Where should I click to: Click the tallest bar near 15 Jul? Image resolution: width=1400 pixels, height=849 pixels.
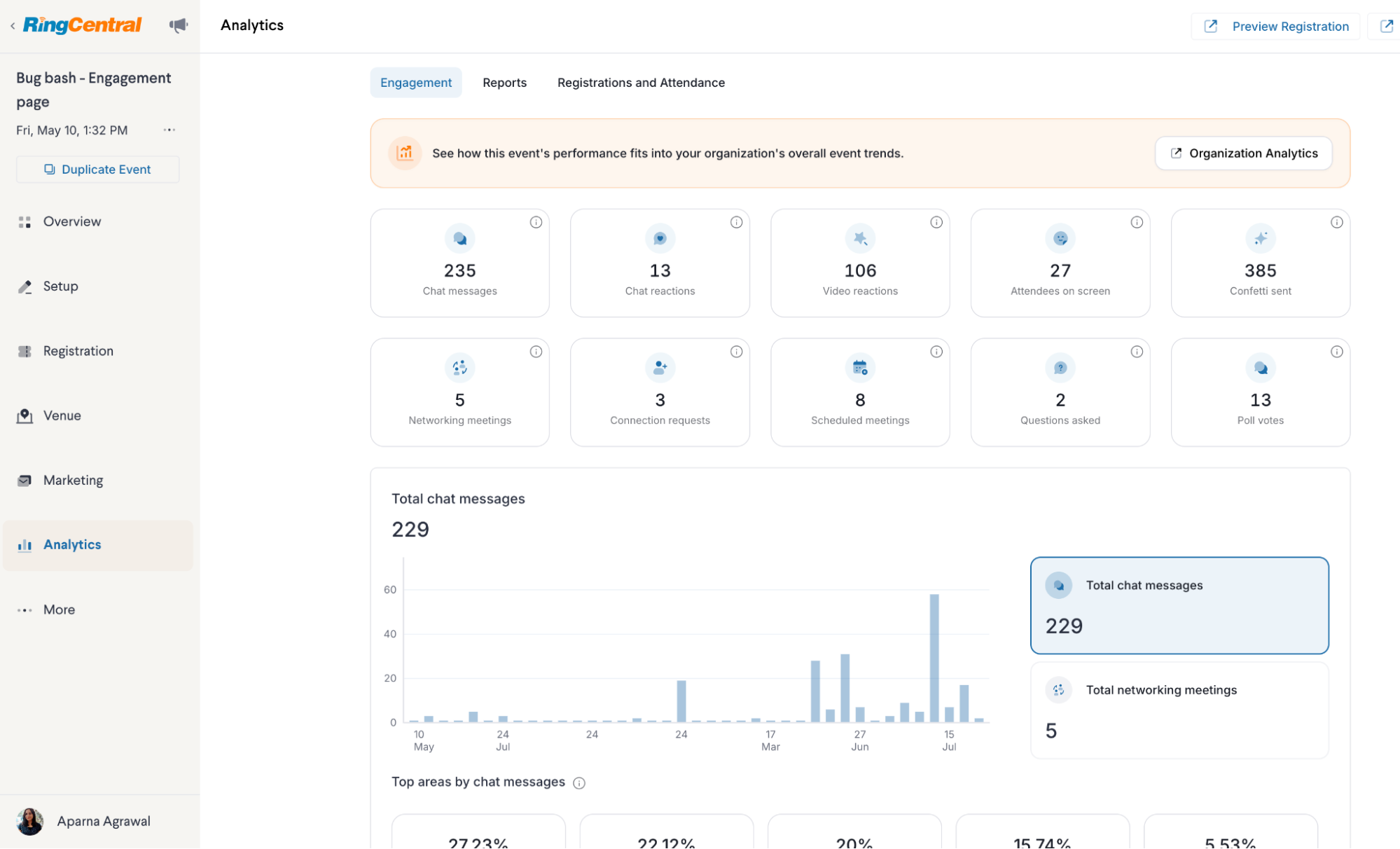[x=934, y=658]
